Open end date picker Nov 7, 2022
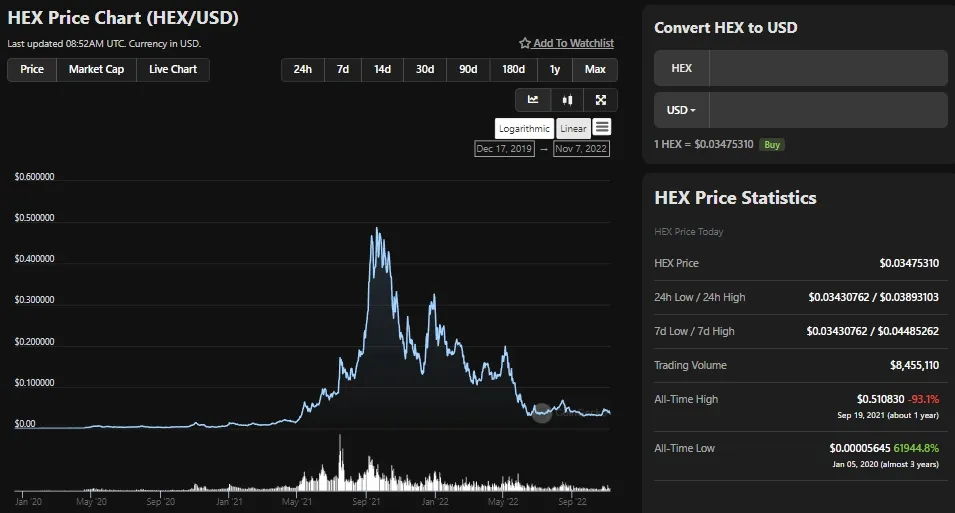Viewport: 955px width, 513px height. (x=581, y=149)
